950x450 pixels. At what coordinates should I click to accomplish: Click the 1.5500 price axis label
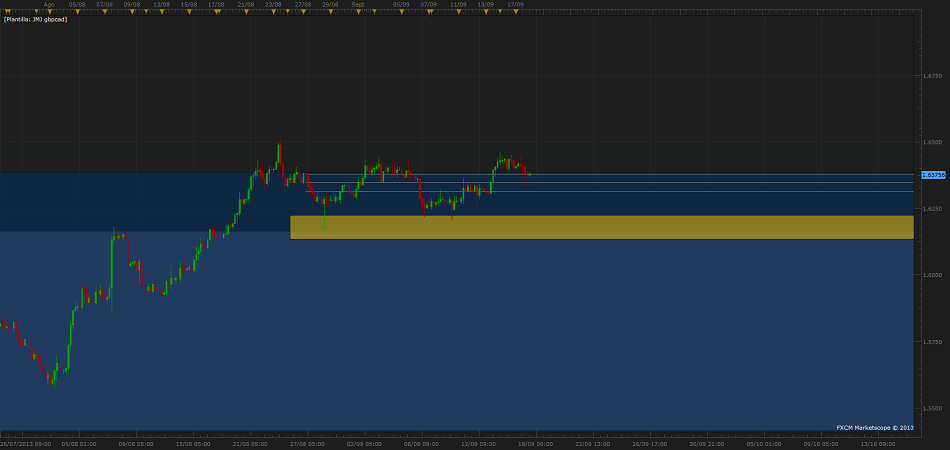tap(931, 408)
